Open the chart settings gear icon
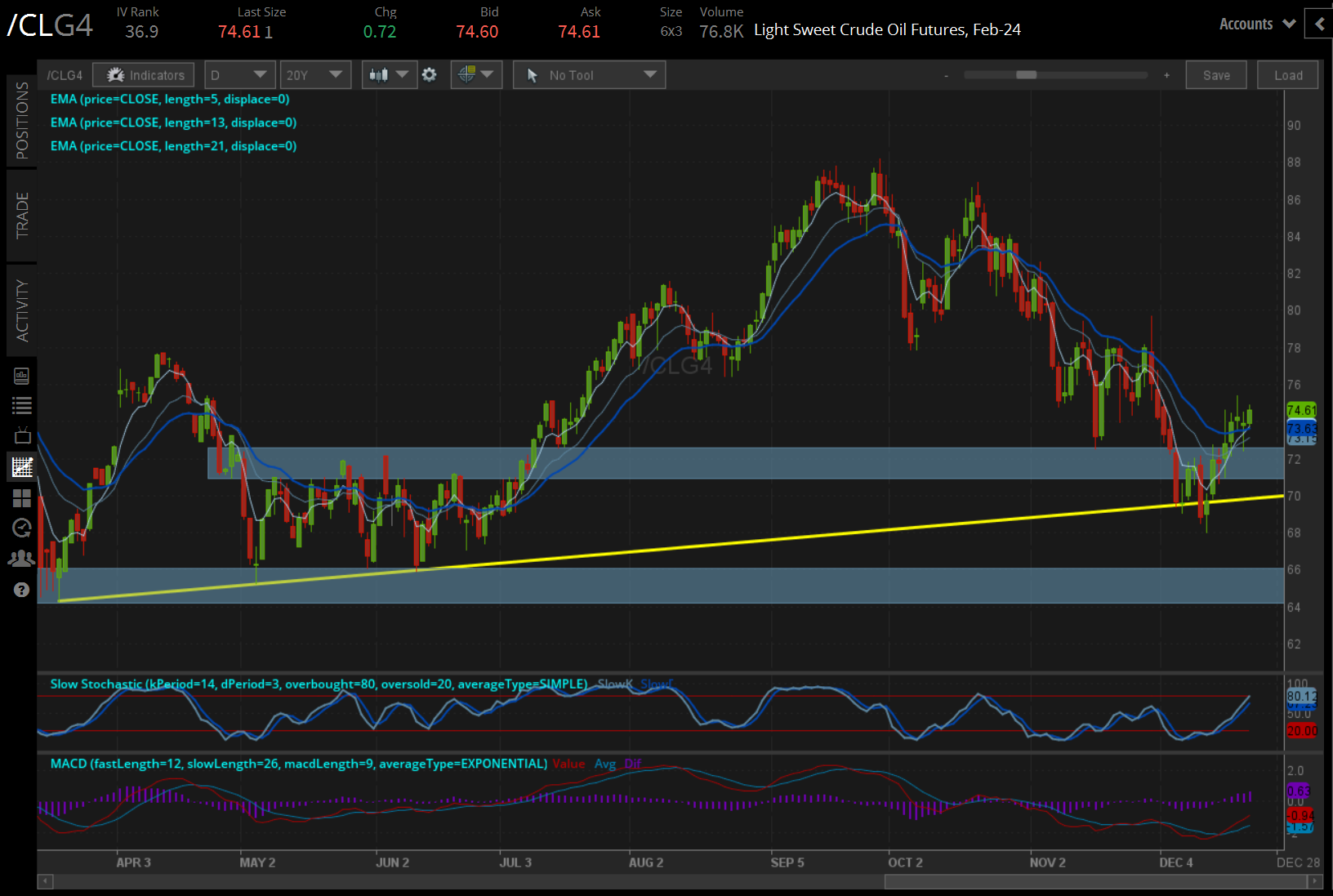This screenshot has height=896, width=1333. pyautogui.click(x=430, y=75)
